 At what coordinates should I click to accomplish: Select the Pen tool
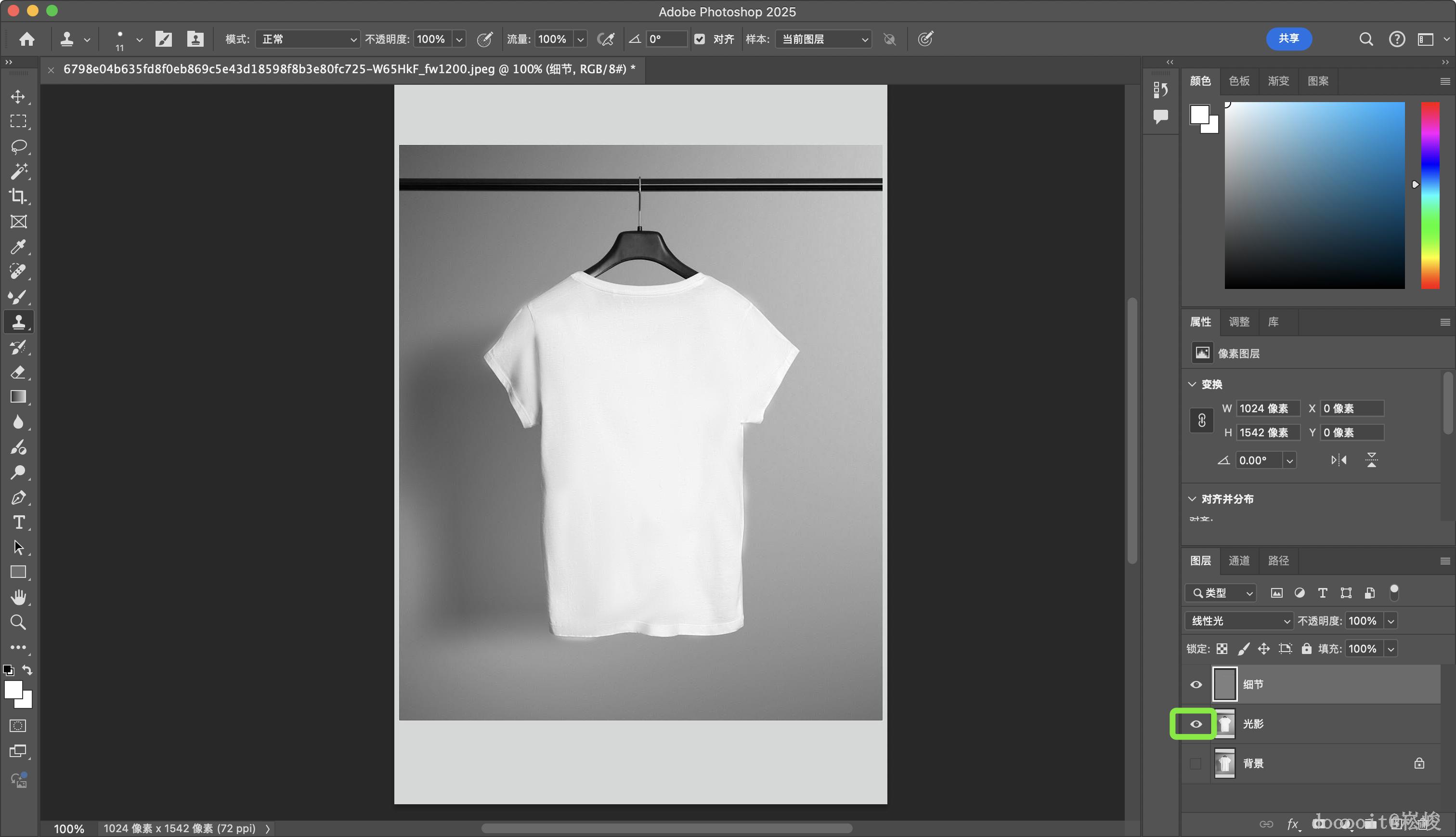click(x=18, y=497)
